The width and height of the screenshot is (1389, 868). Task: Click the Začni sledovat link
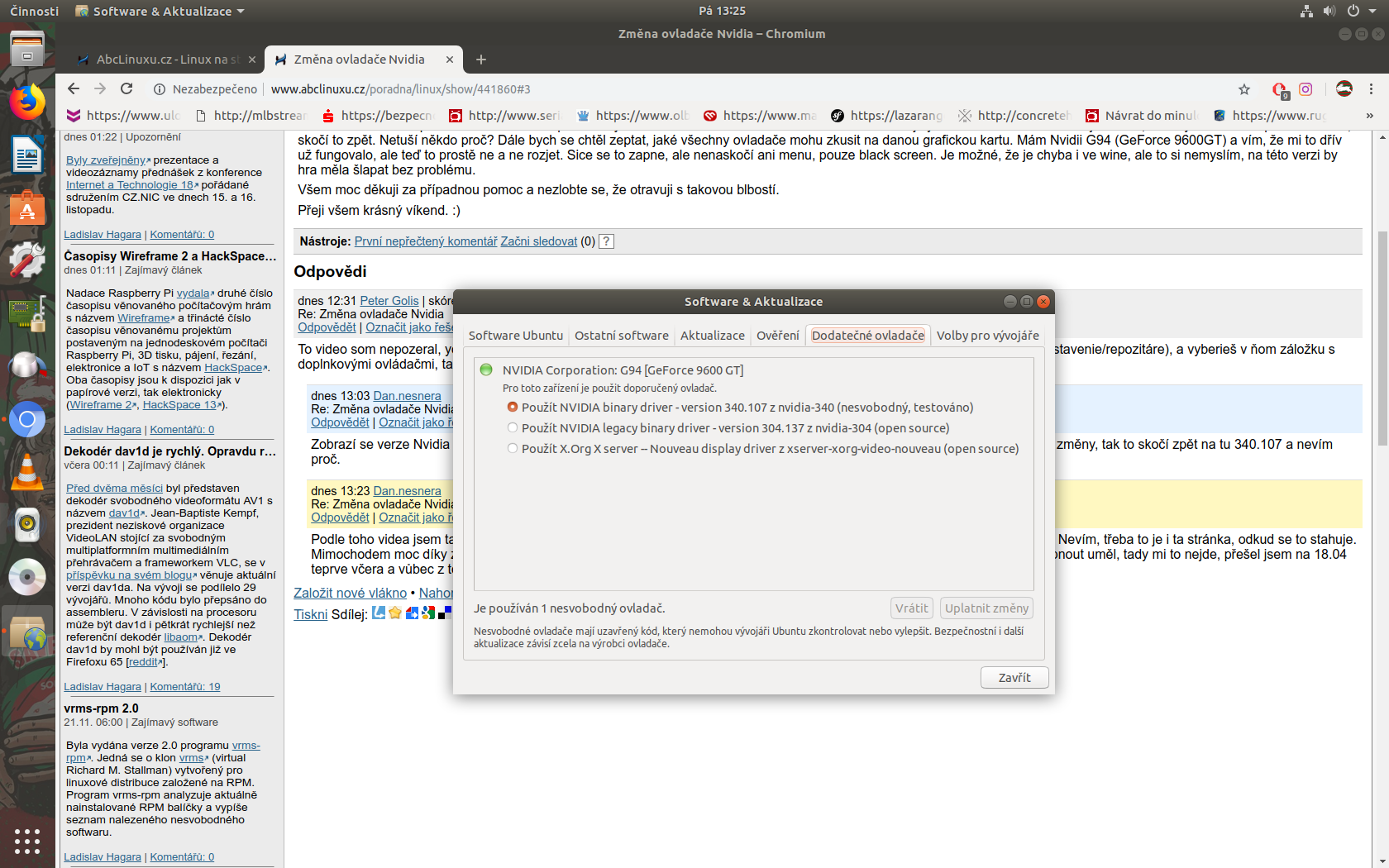(x=539, y=241)
